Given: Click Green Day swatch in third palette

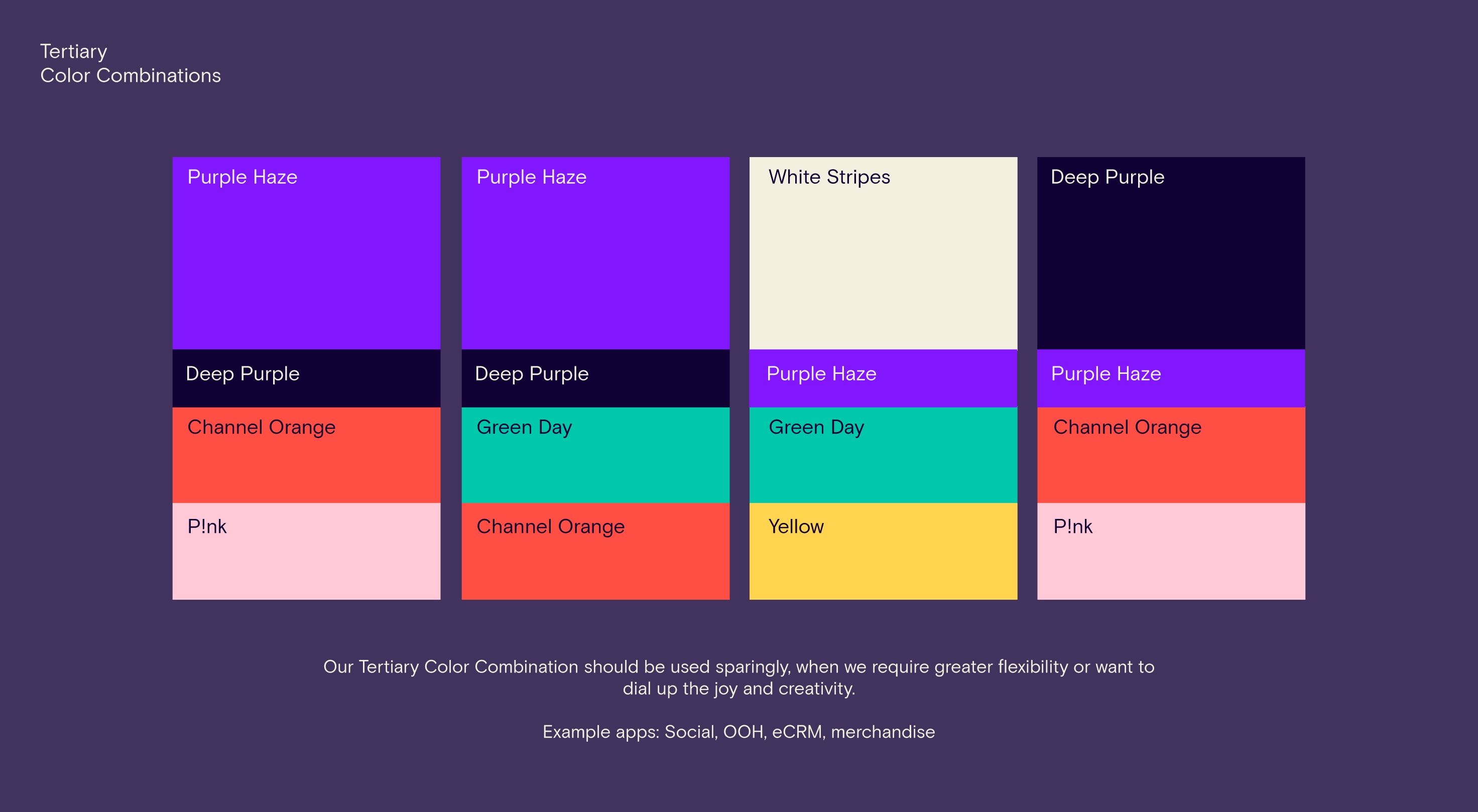Looking at the screenshot, I should click(883, 455).
